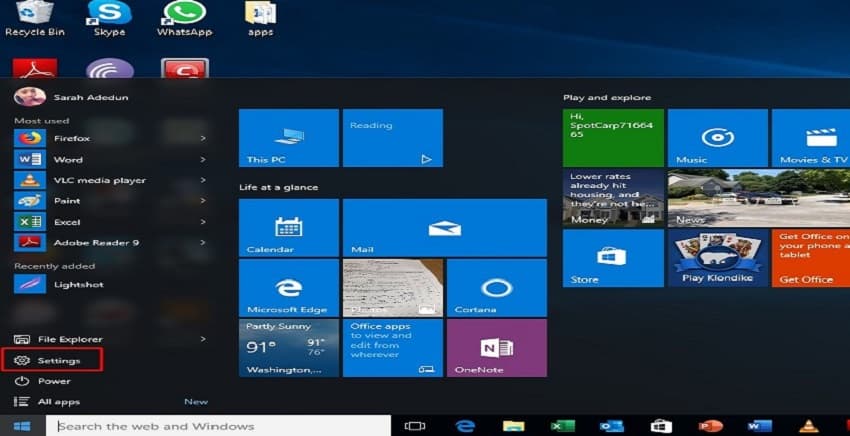Open the Money news tile
The image size is (850, 436).
[x=613, y=198]
